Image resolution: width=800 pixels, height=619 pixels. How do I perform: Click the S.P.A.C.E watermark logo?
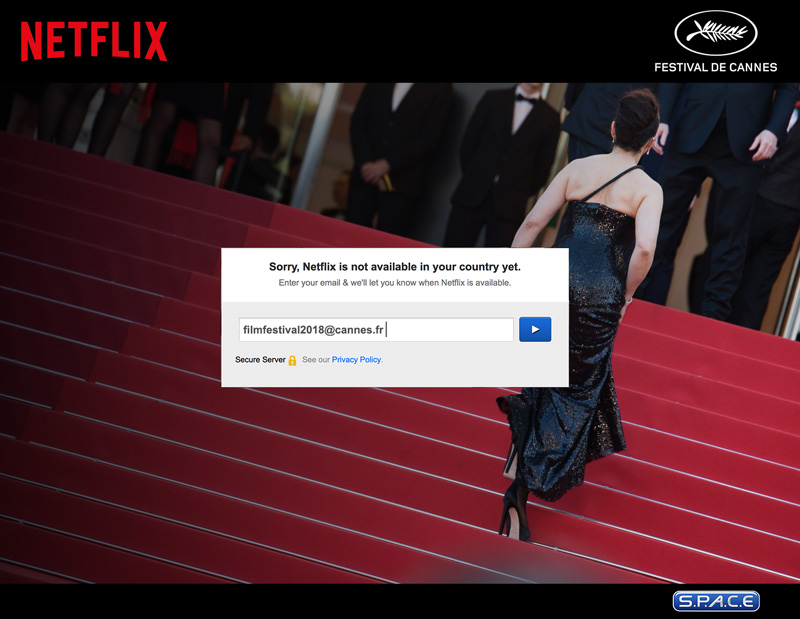pyautogui.click(x=716, y=601)
